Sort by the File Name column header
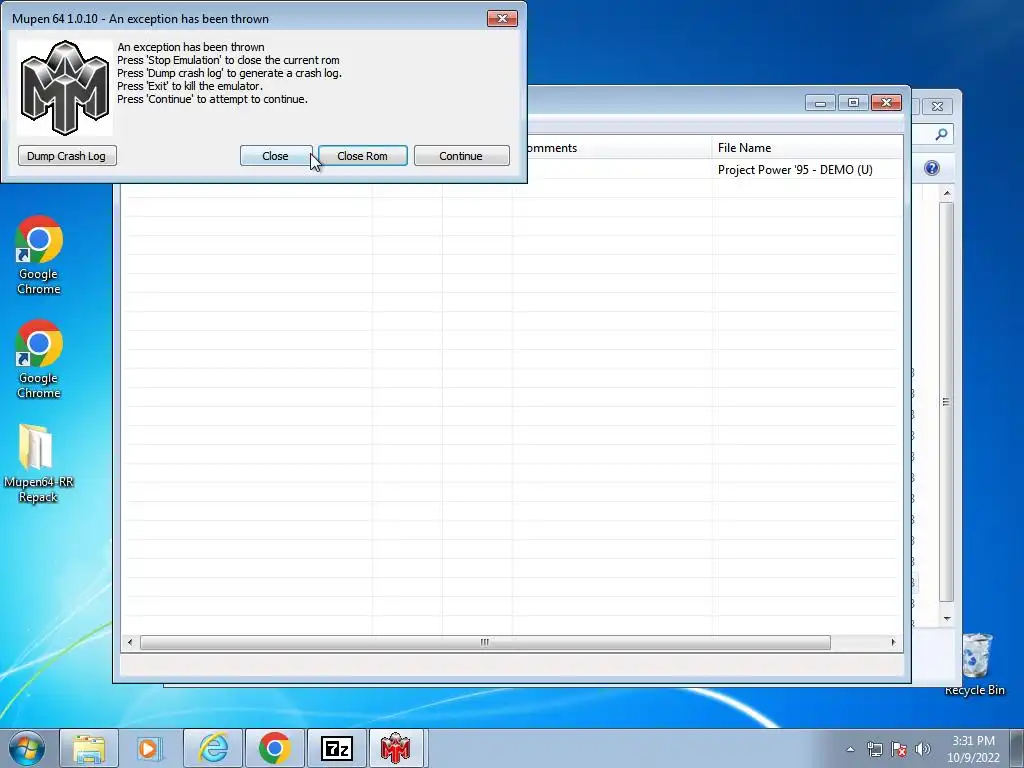The height and width of the screenshot is (768, 1024). (x=807, y=148)
